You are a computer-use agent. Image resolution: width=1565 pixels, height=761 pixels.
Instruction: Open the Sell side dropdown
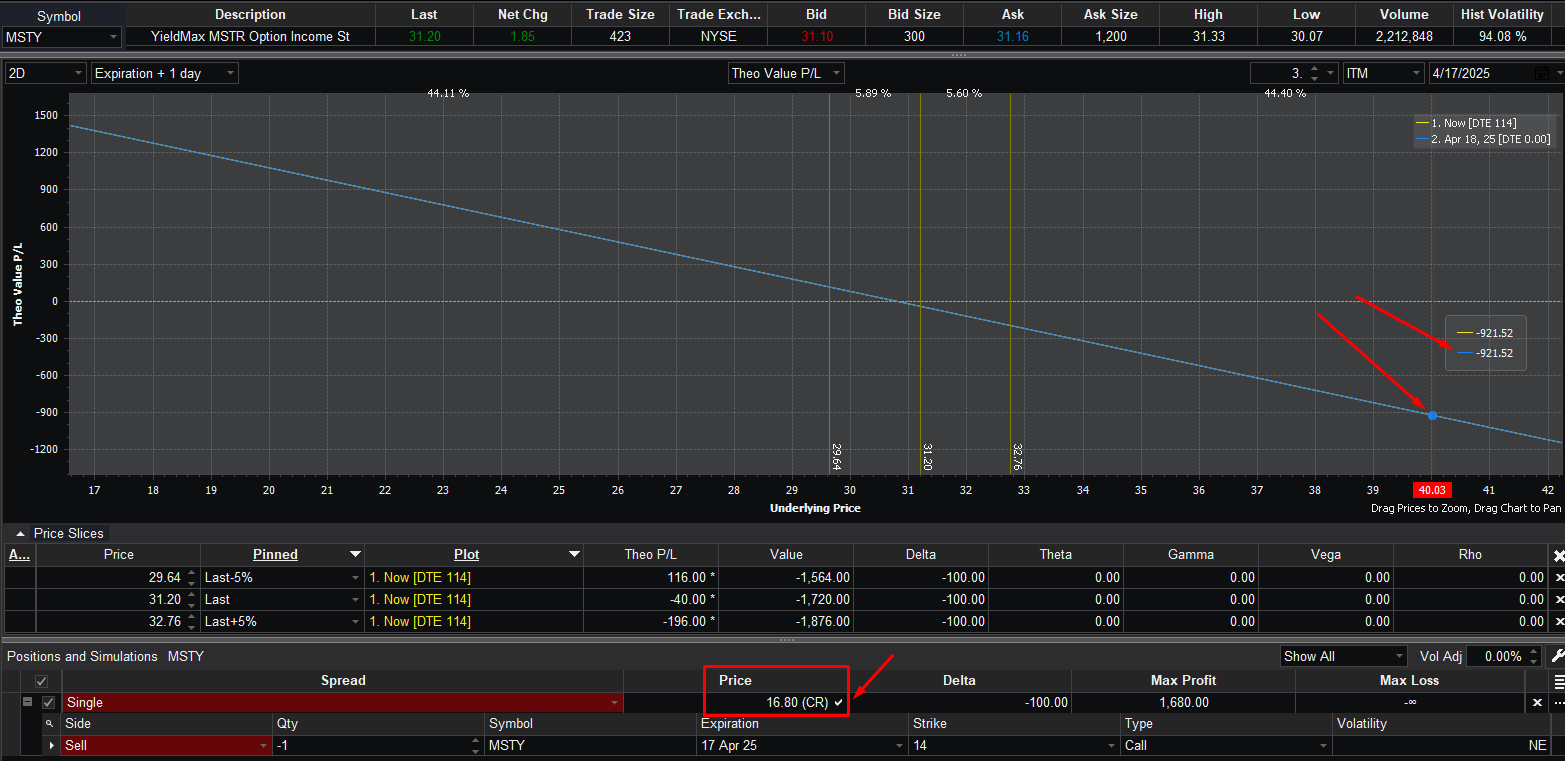264,746
